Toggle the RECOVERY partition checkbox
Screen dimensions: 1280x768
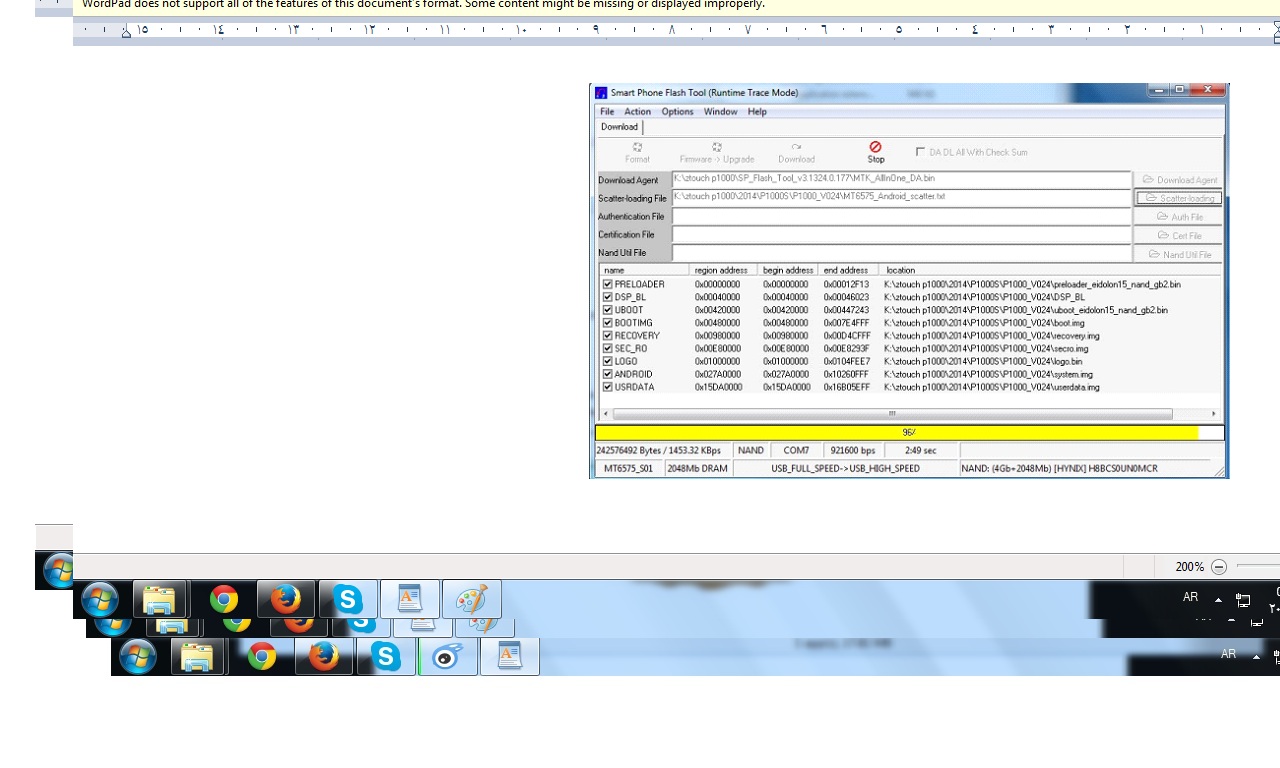pyautogui.click(x=607, y=336)
